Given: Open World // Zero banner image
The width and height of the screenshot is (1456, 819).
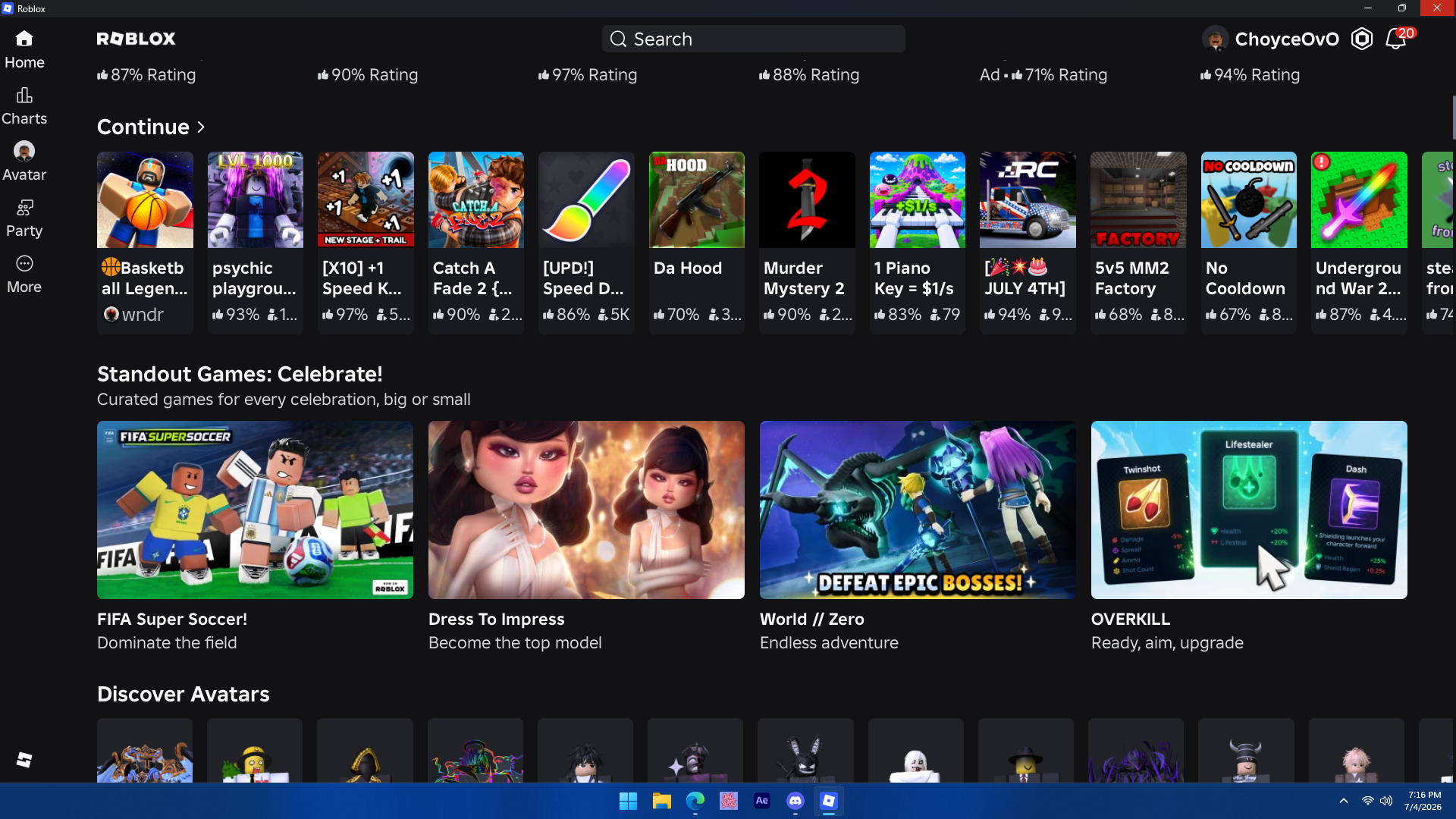Looking at the screenshot, I should point(918,510).
